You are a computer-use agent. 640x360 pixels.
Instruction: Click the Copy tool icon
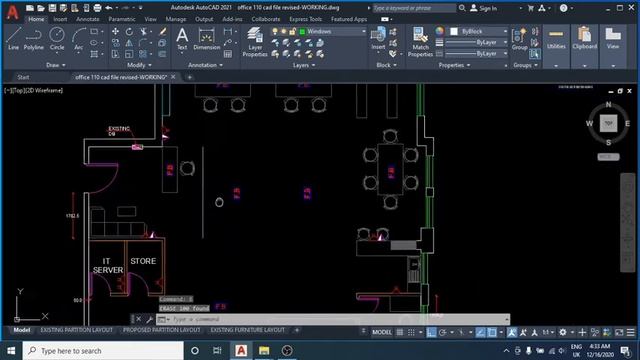116,42
